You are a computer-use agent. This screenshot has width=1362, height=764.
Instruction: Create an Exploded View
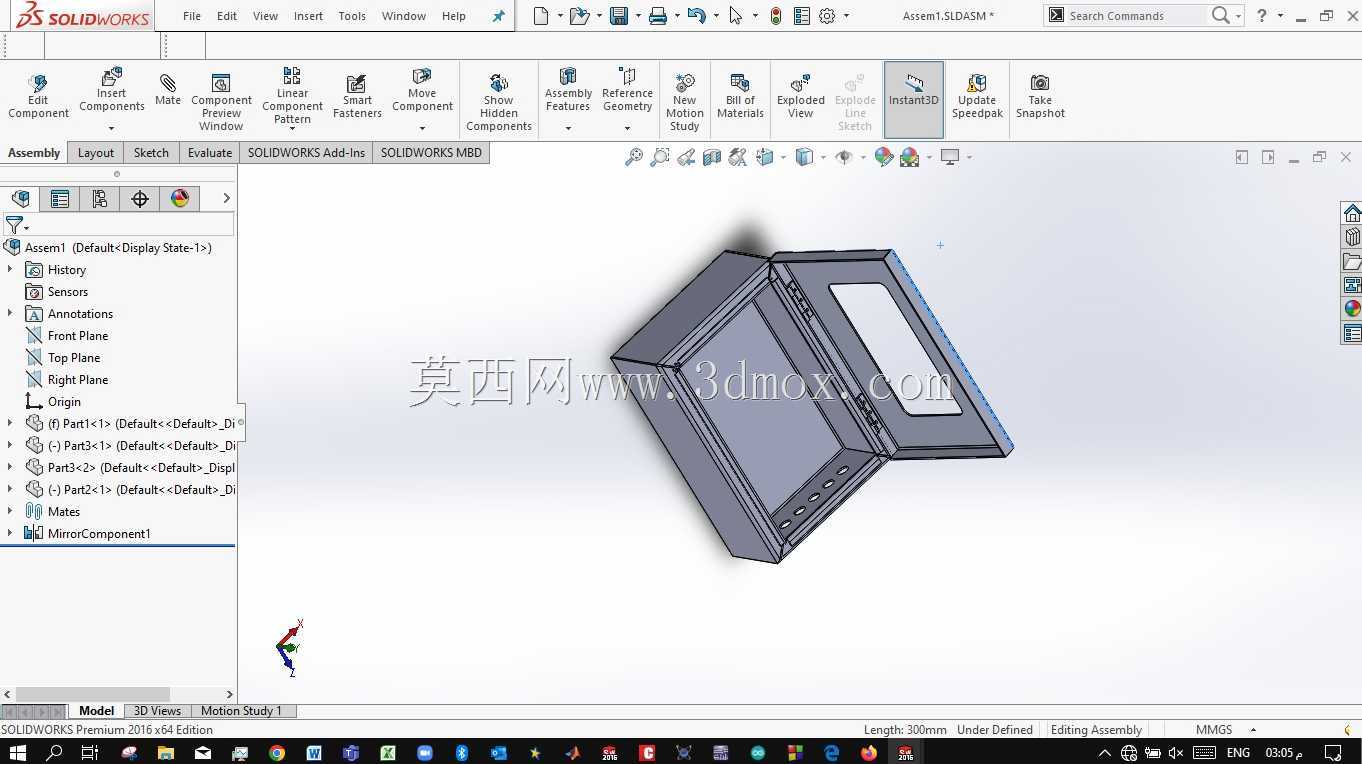801,97
